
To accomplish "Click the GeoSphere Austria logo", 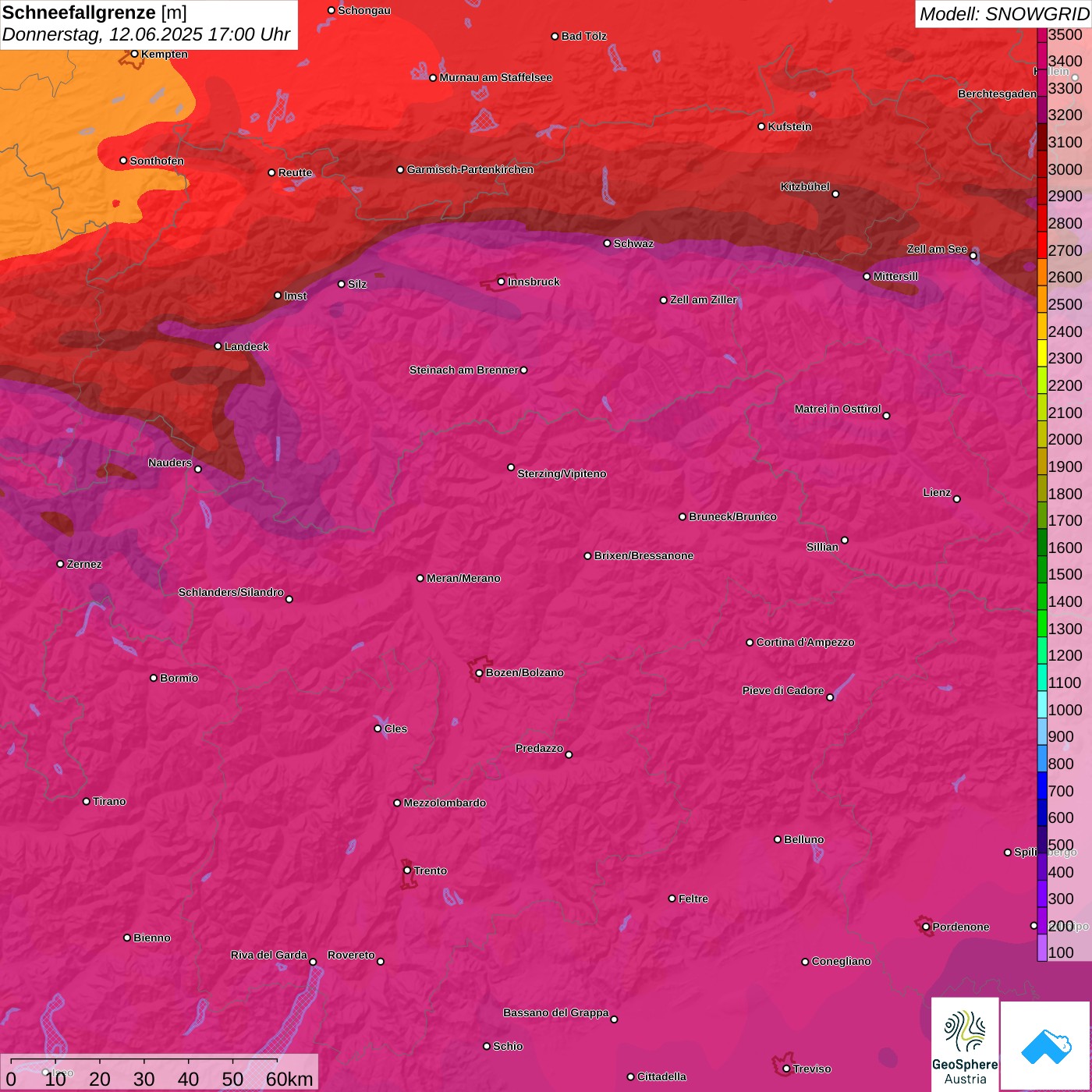I will (965, 1044).
